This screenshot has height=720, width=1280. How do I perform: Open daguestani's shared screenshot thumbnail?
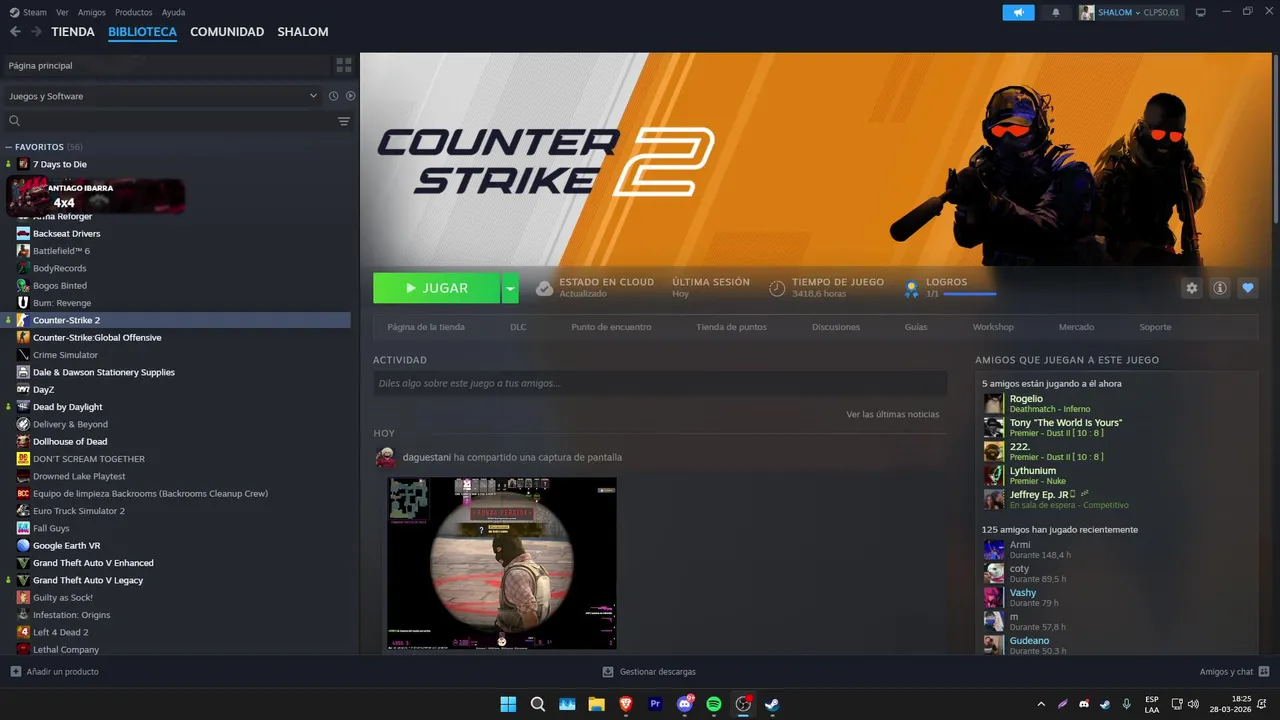tap(502, 563)
